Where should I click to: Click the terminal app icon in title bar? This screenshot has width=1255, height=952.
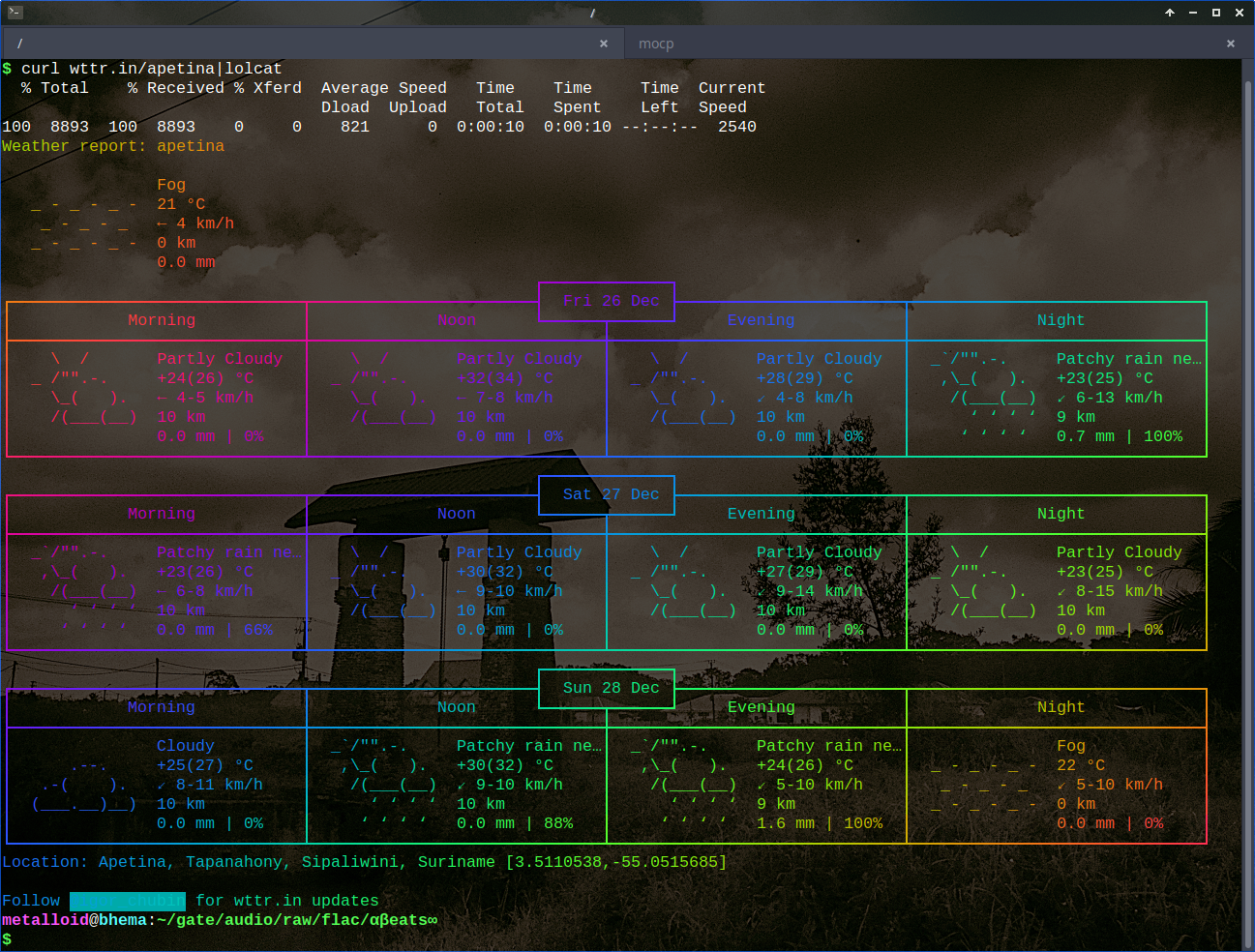click(x=15, y=13)
